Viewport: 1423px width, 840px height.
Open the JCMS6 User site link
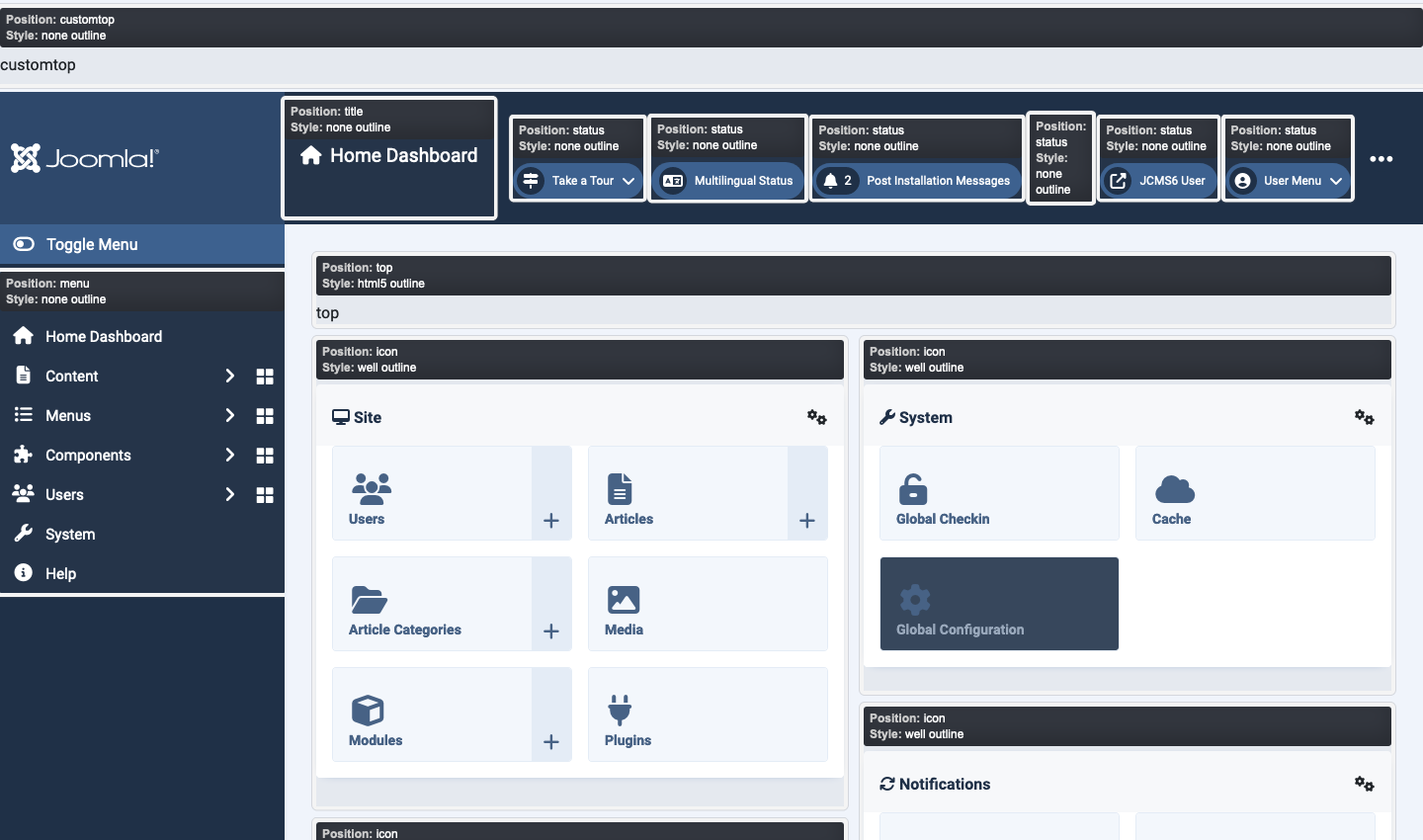pyautogui.click(x=1158, y=181)
